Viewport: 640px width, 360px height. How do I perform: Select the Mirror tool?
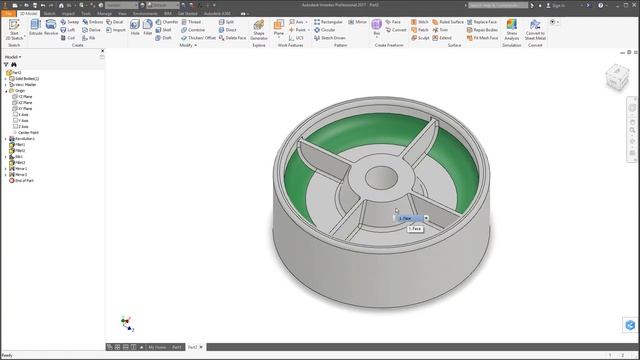[358, 22]
